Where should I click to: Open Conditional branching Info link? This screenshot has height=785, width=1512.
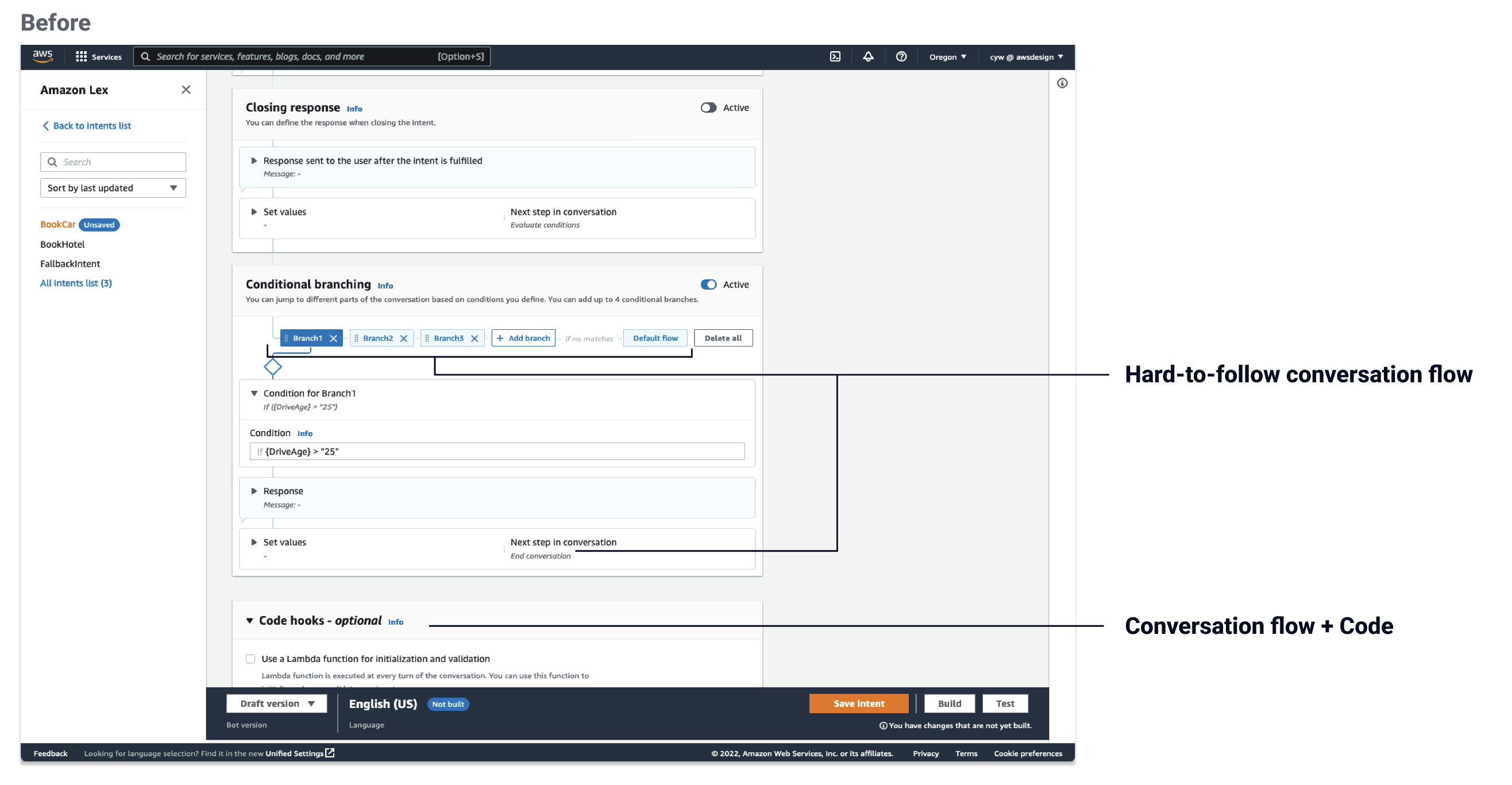[x=385, y=286]
